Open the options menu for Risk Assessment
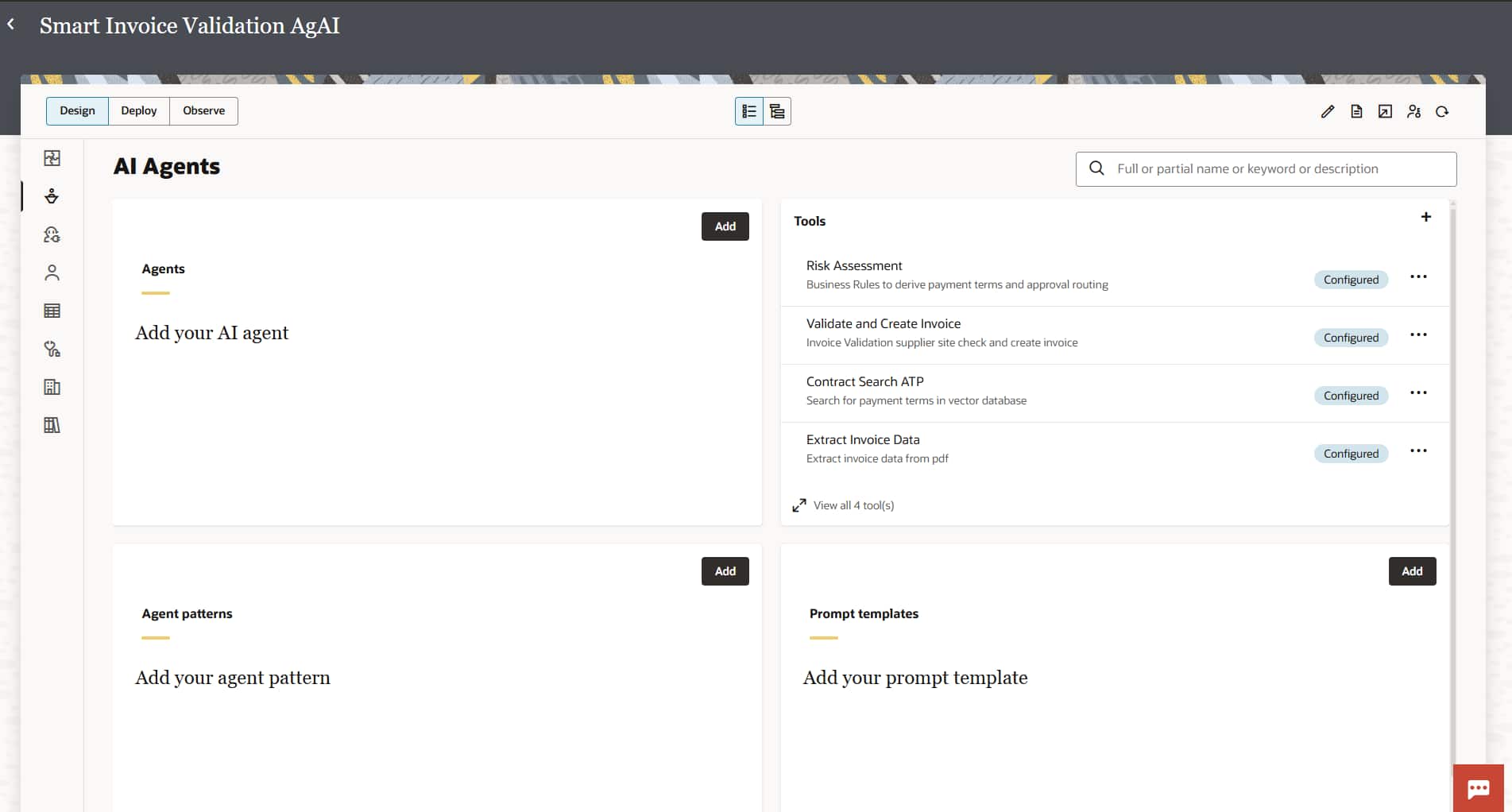Screen dimensions: 1512x812 coord(1418,276)
